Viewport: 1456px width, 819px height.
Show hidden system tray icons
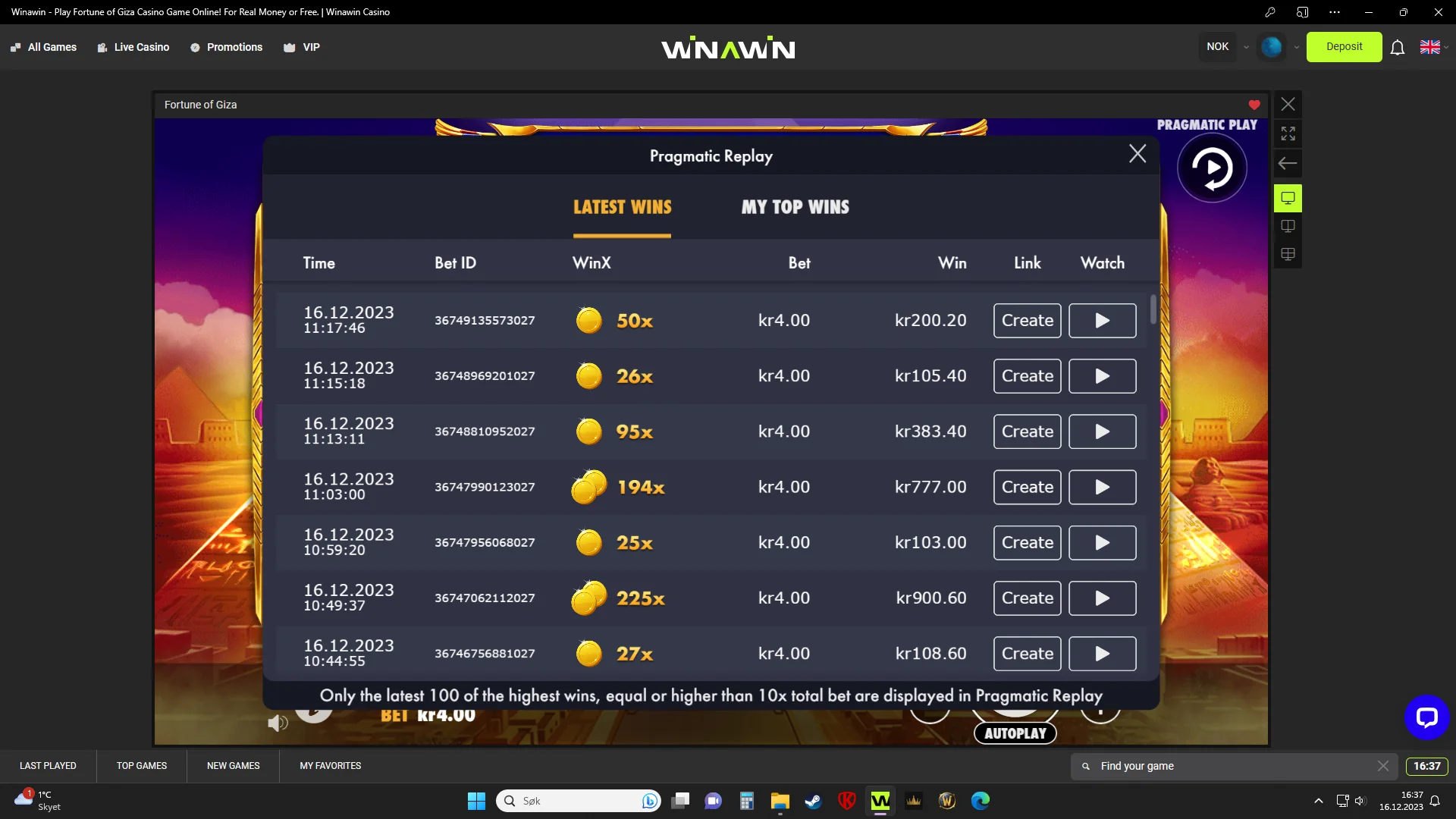1319,801
